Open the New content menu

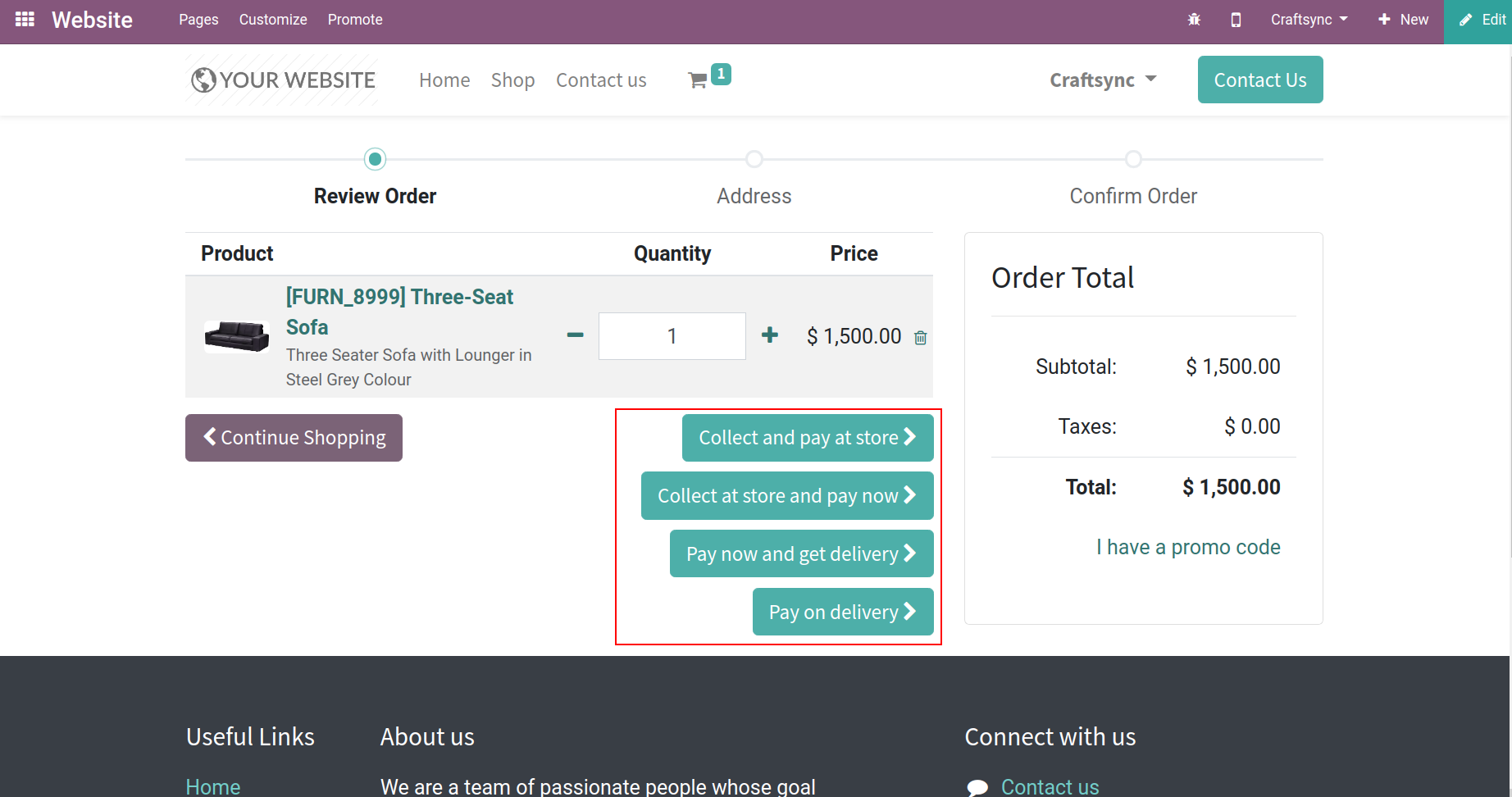tap(1404, 20)
